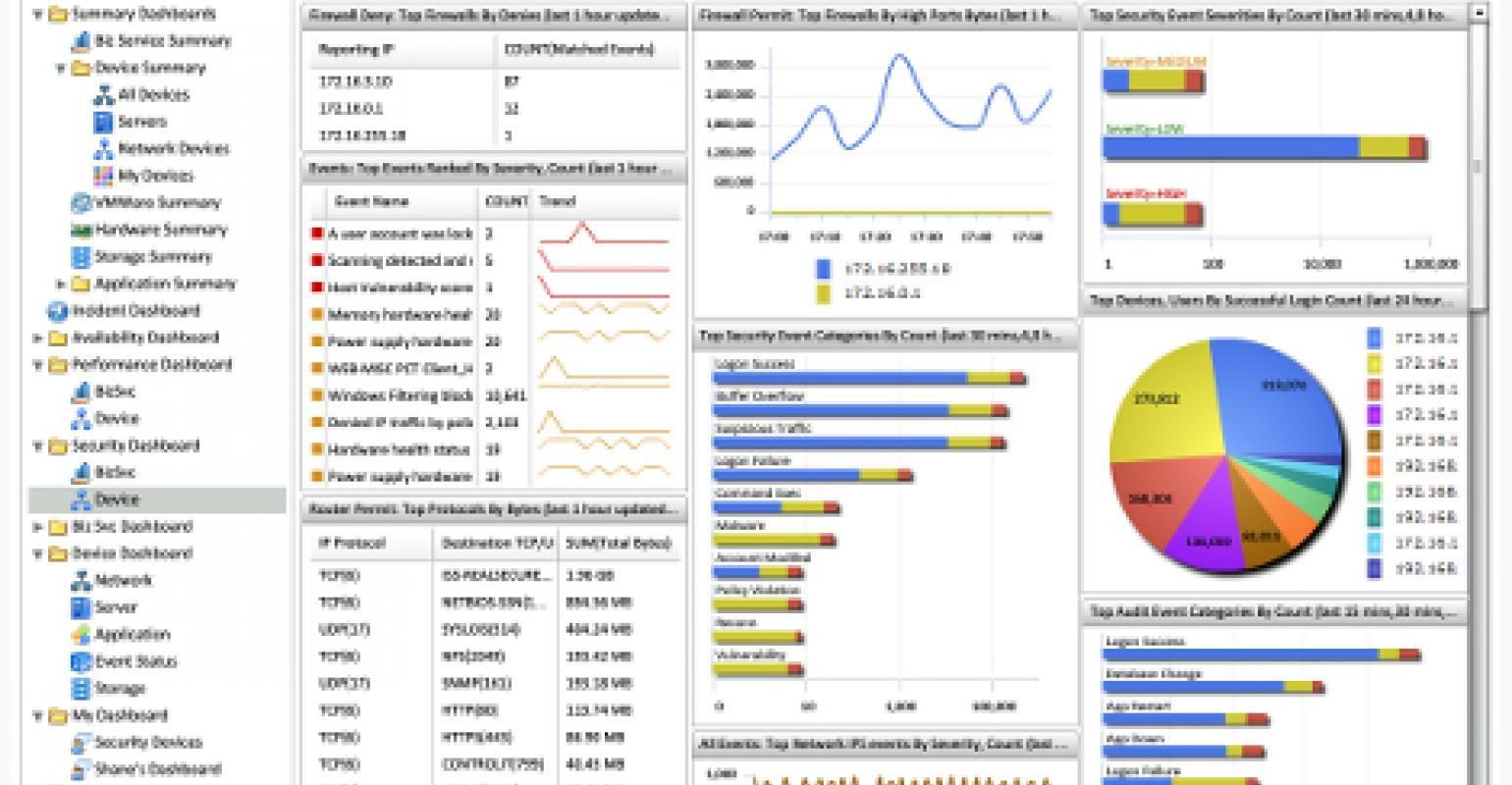Image resolution: width=1512 pixels, height=785 pixels.
Task: Click Storage icon under Device Dashboard
Action: pos(81,689)
